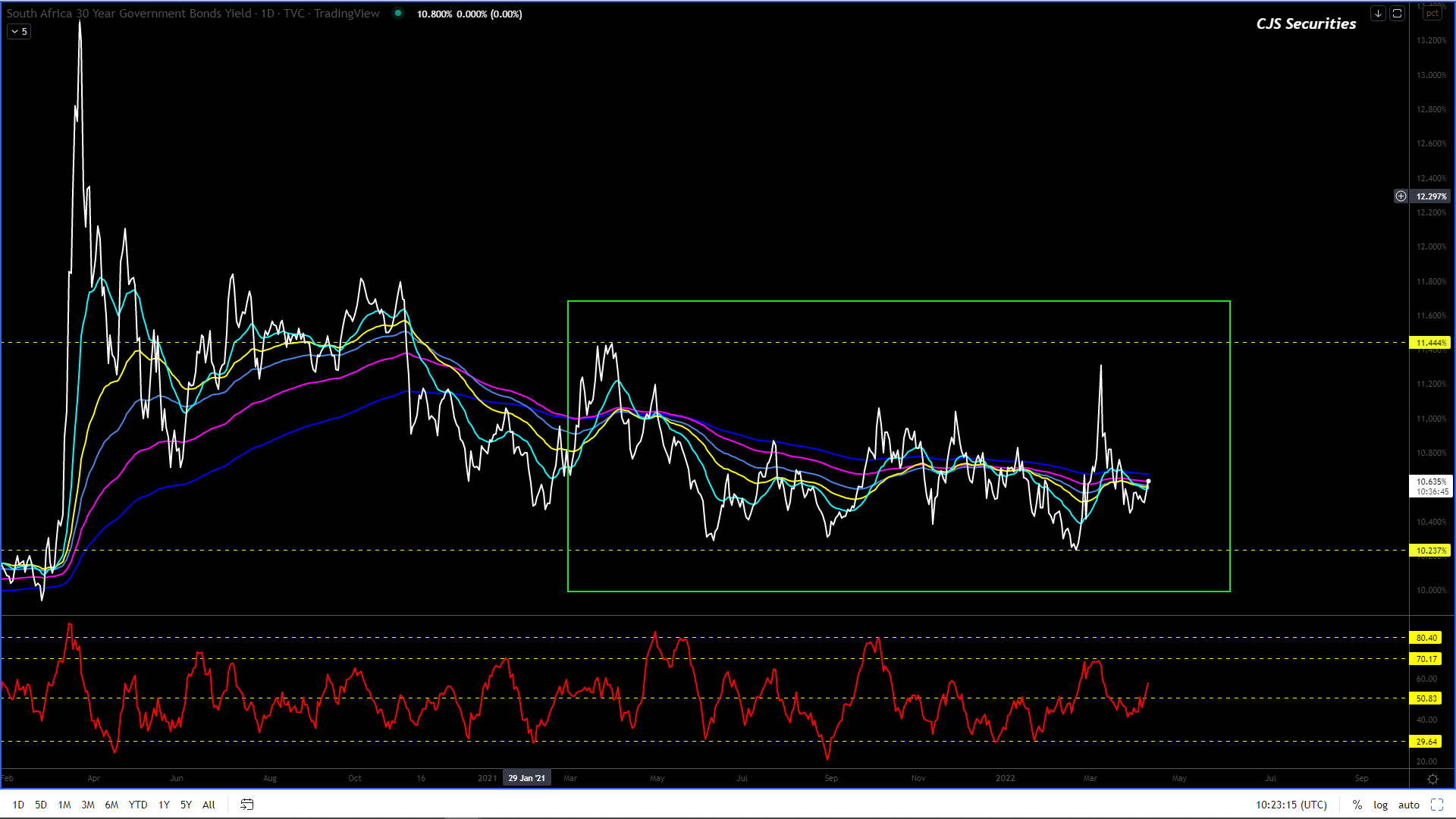Select the YTD time range
The image size is (1456, 819).
(138, 805)
